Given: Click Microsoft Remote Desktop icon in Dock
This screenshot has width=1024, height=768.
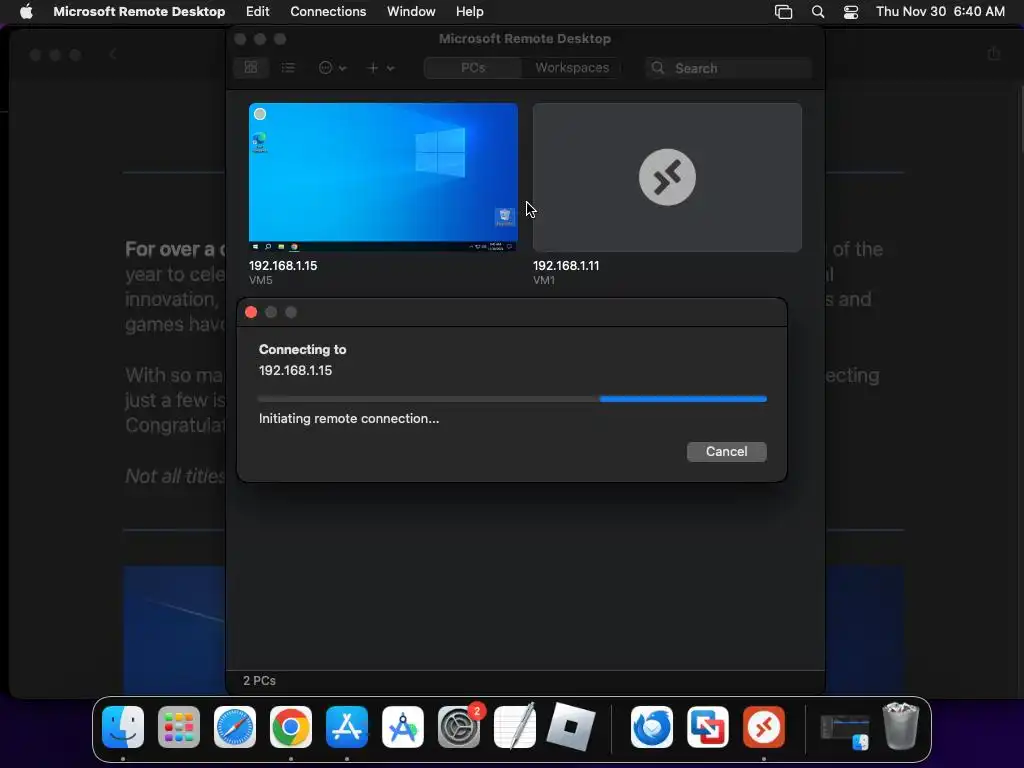Looking at the screenshot, I should click(x=763, y=727).
